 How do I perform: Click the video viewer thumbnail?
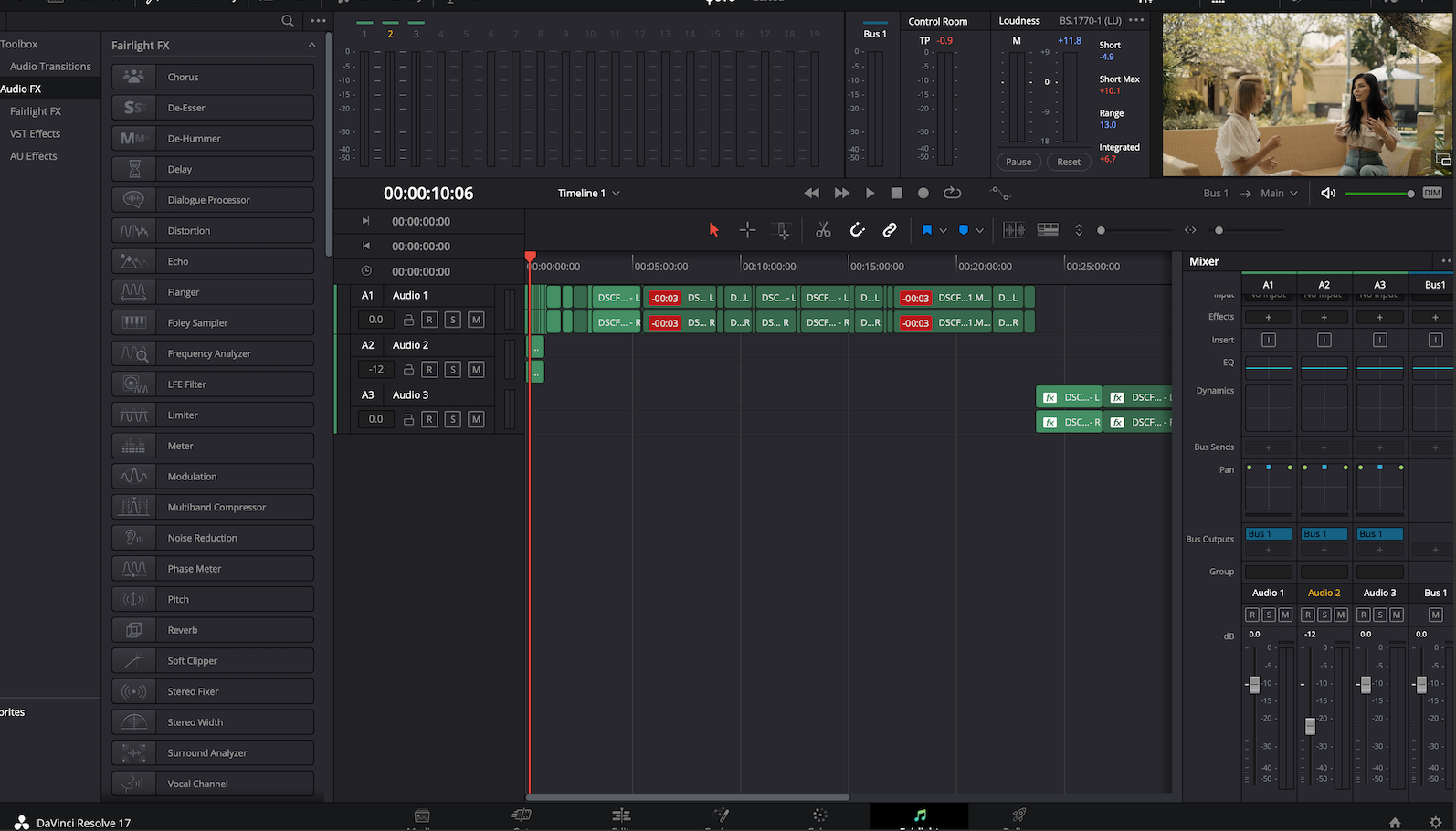coord(1307,94)
